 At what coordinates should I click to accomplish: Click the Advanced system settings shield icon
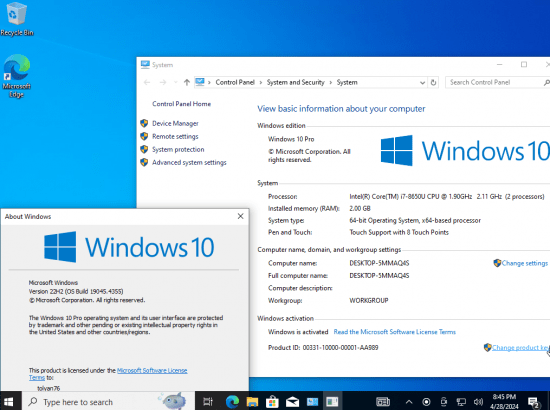coord(144,162)
